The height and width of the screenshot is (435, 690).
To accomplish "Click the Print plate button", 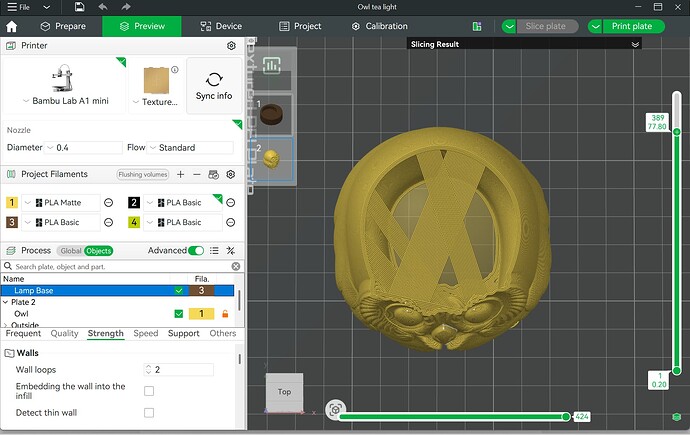I will 632,26.
